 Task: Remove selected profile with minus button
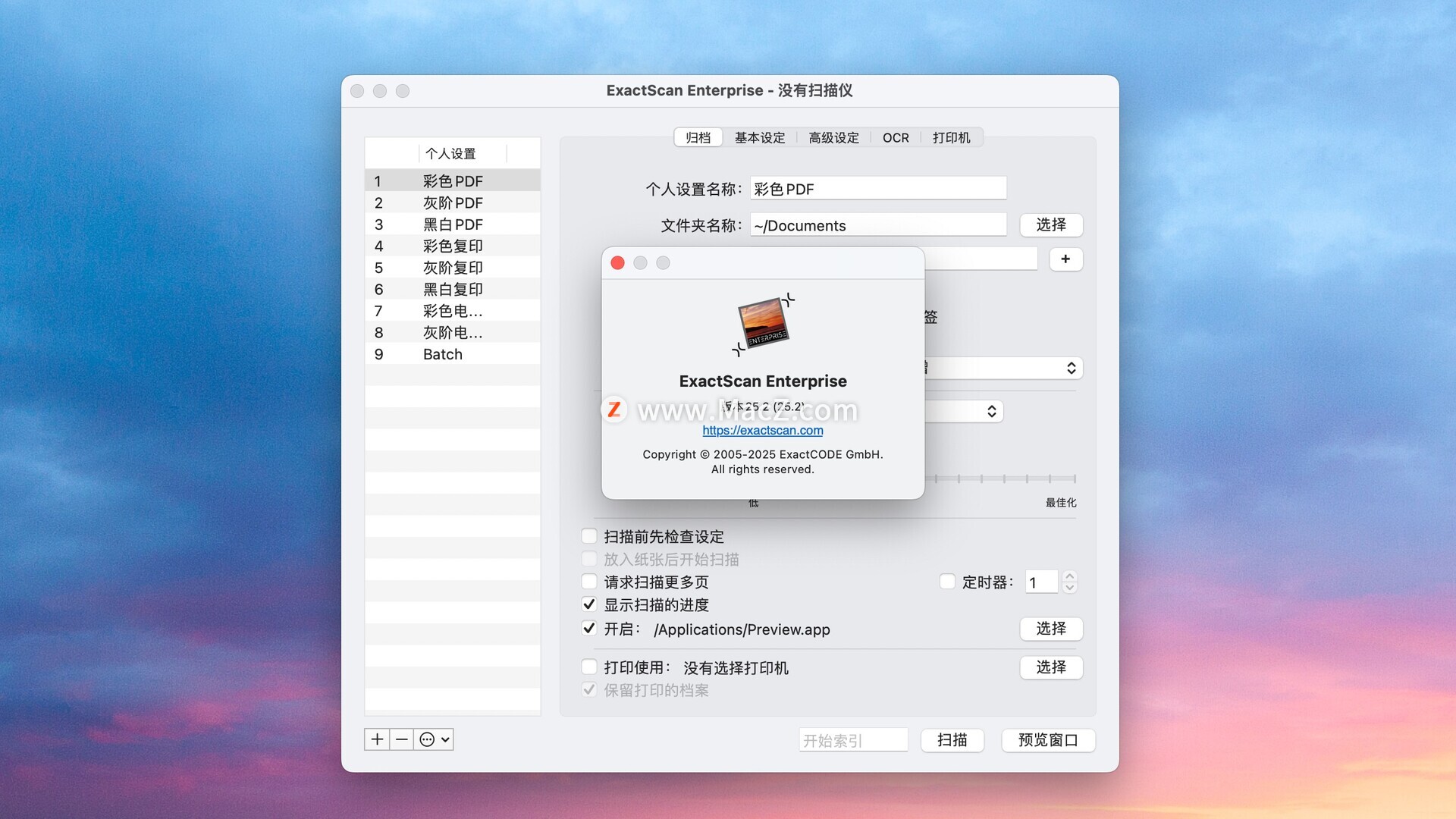click(402, 739)
